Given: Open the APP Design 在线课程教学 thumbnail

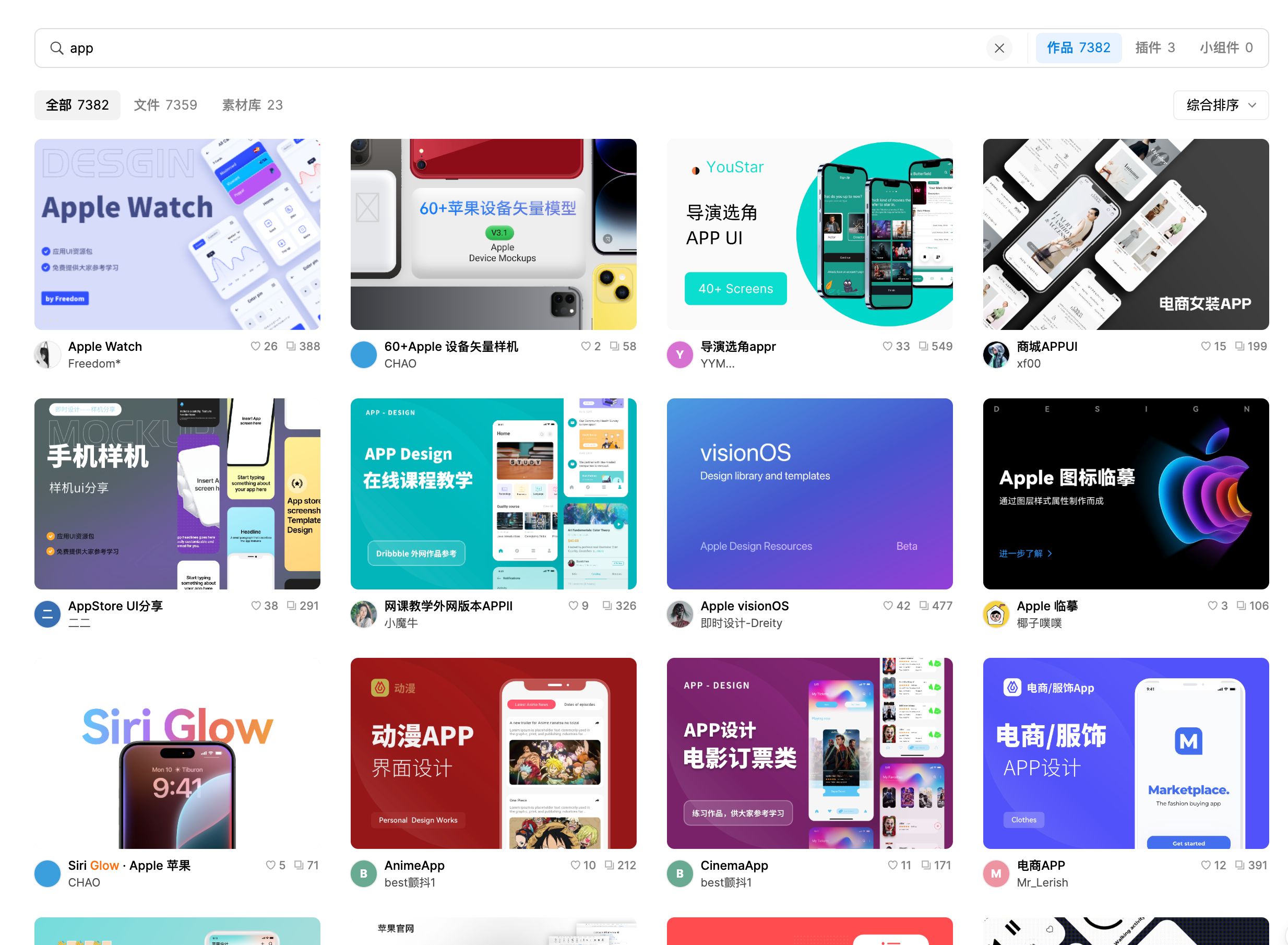Looking at the screenshot, I should (x=493, y=493).
